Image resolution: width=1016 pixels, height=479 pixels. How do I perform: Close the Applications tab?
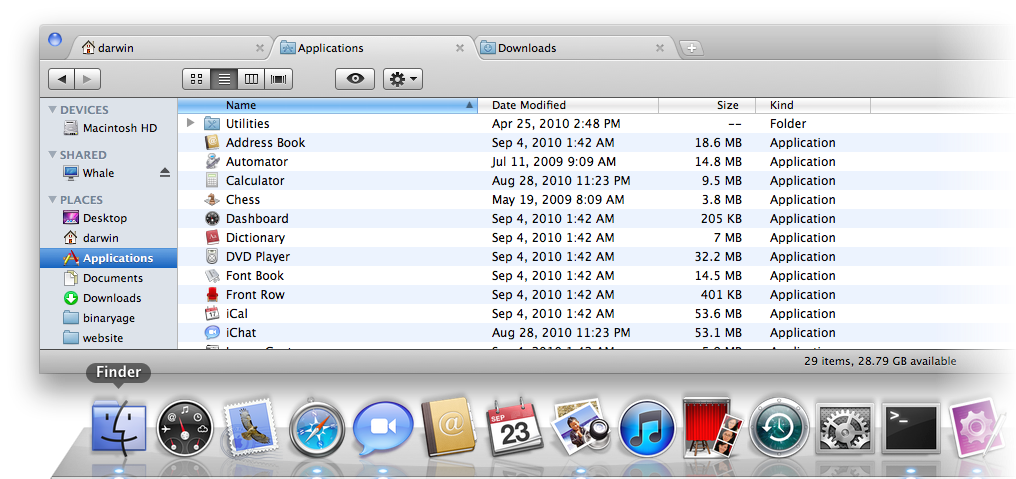[x=460, y=48]
